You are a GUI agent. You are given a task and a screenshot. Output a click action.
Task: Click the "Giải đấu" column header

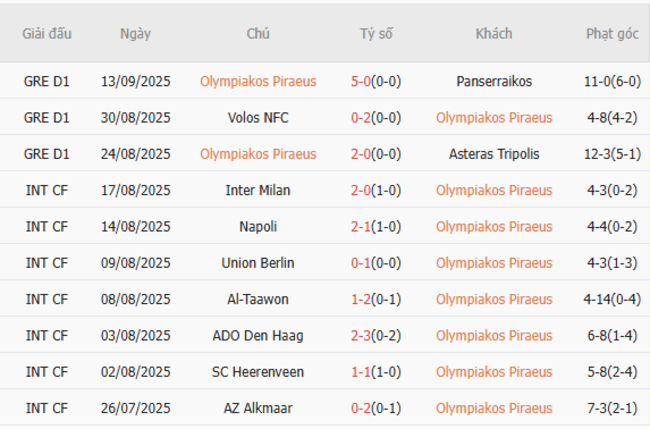[x=47, y=34]
